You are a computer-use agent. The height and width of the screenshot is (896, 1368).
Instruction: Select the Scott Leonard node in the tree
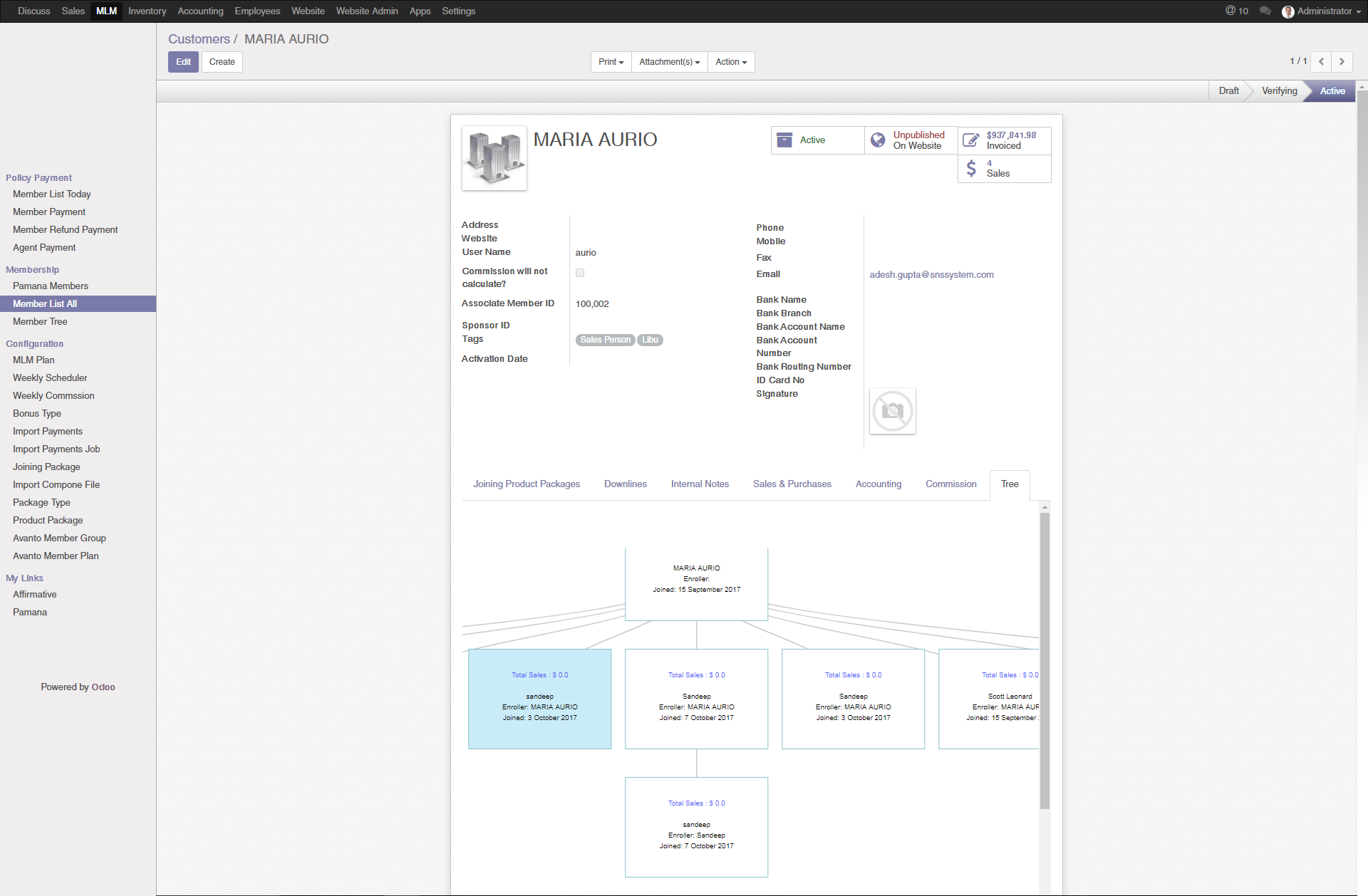[x=997, y=699]
